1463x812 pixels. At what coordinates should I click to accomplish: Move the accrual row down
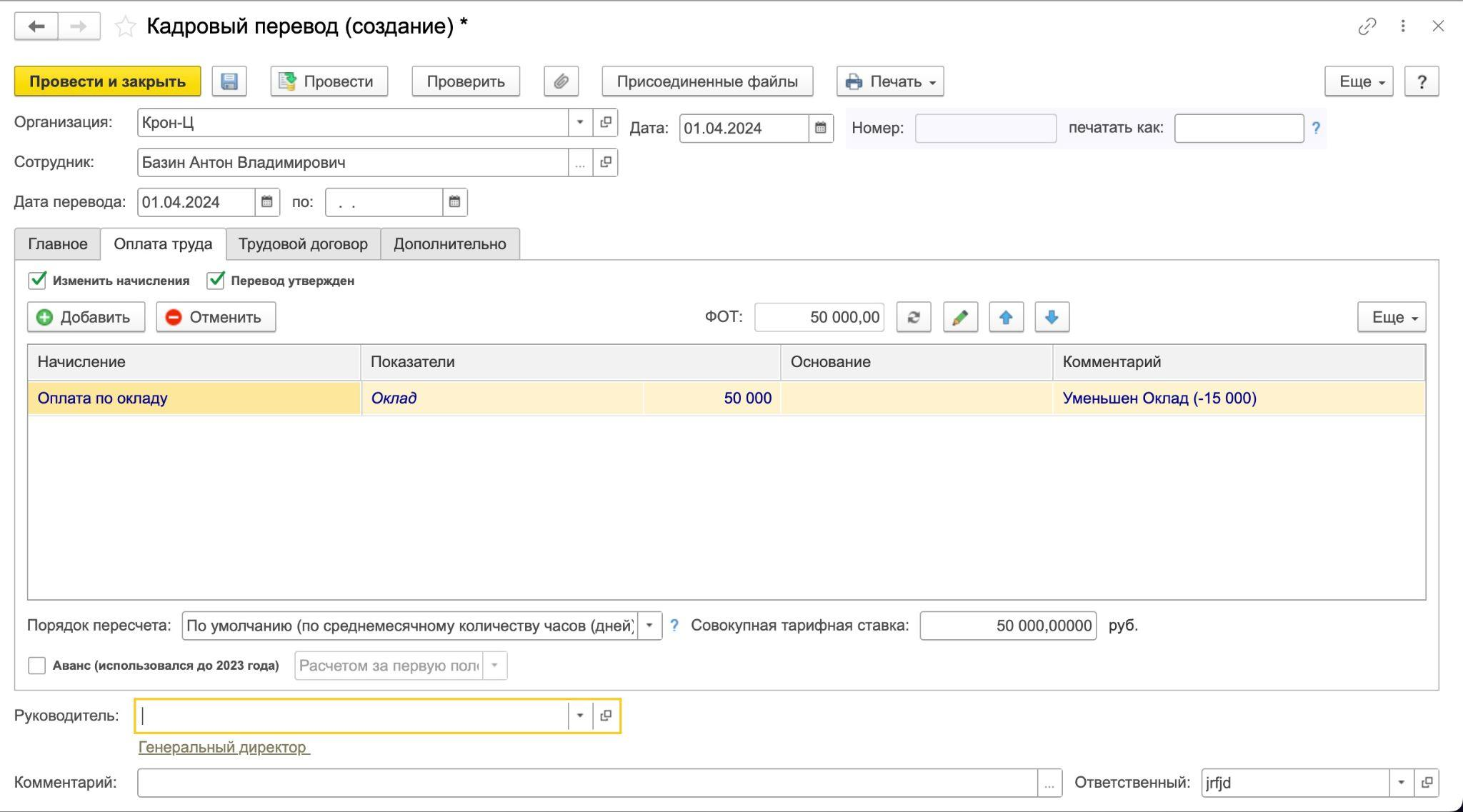(1052, 317)
